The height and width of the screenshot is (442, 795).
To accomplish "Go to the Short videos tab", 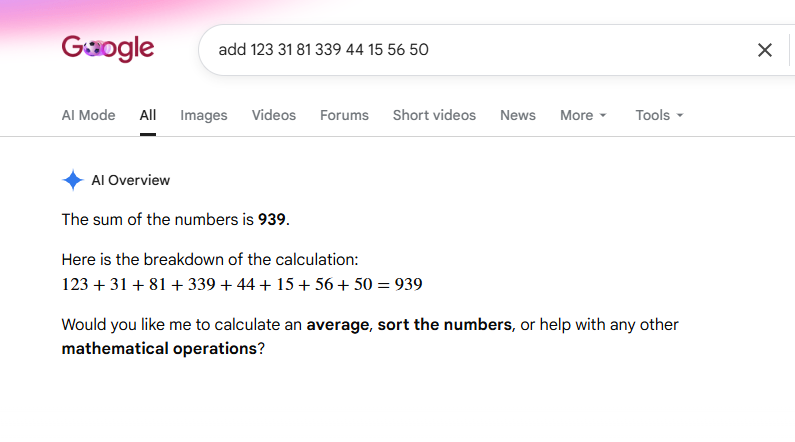I will point(434,115).
